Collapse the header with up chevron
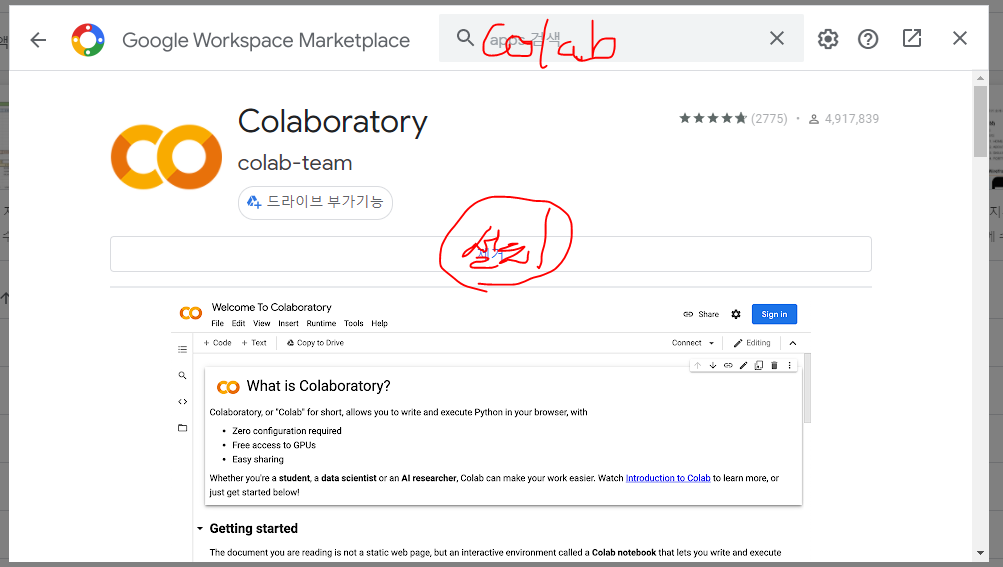The width and height of the screenshot is (1003, 567). (793, 343)
